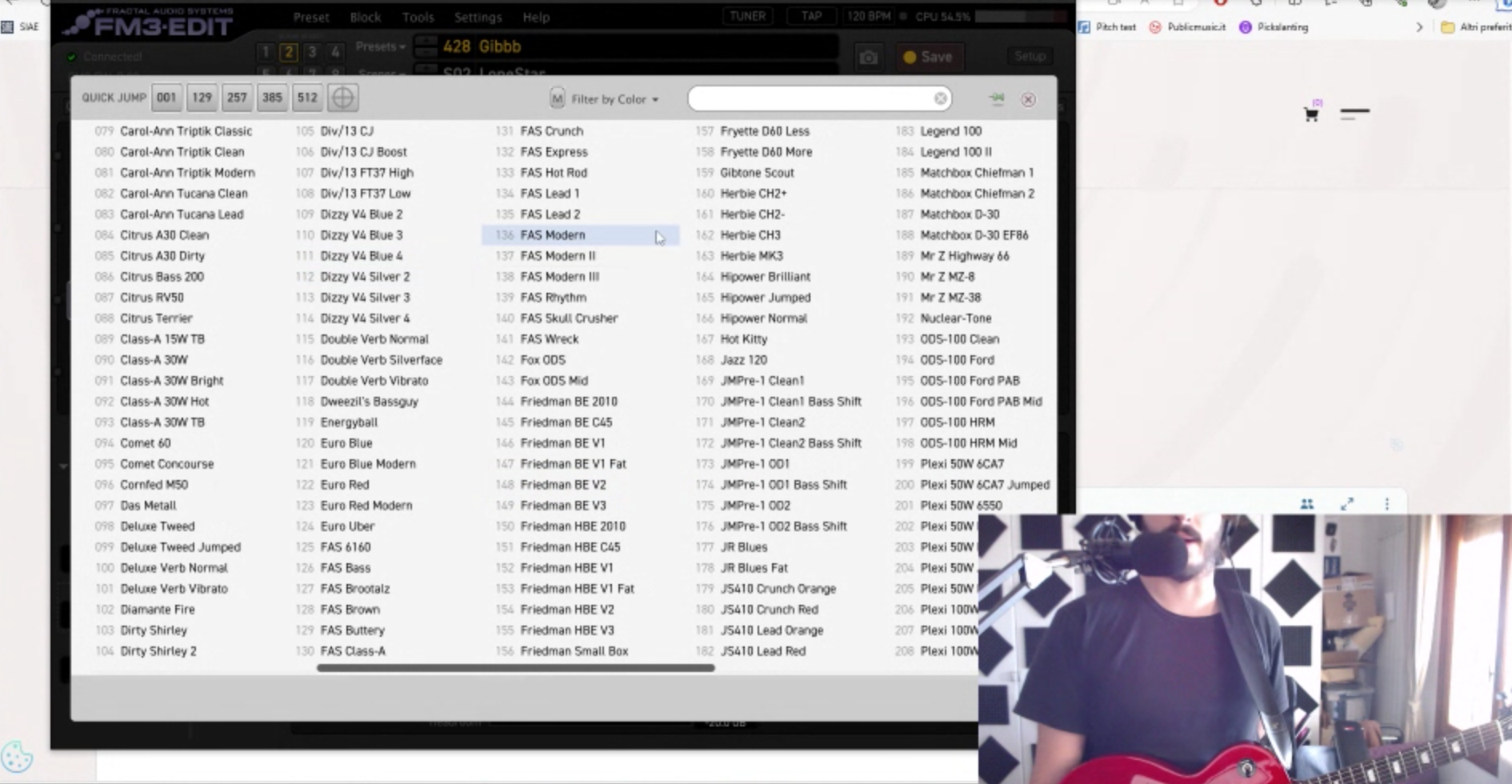Open the Help menu
This screenshot has width=1512, height=784.
pos(536,17)
